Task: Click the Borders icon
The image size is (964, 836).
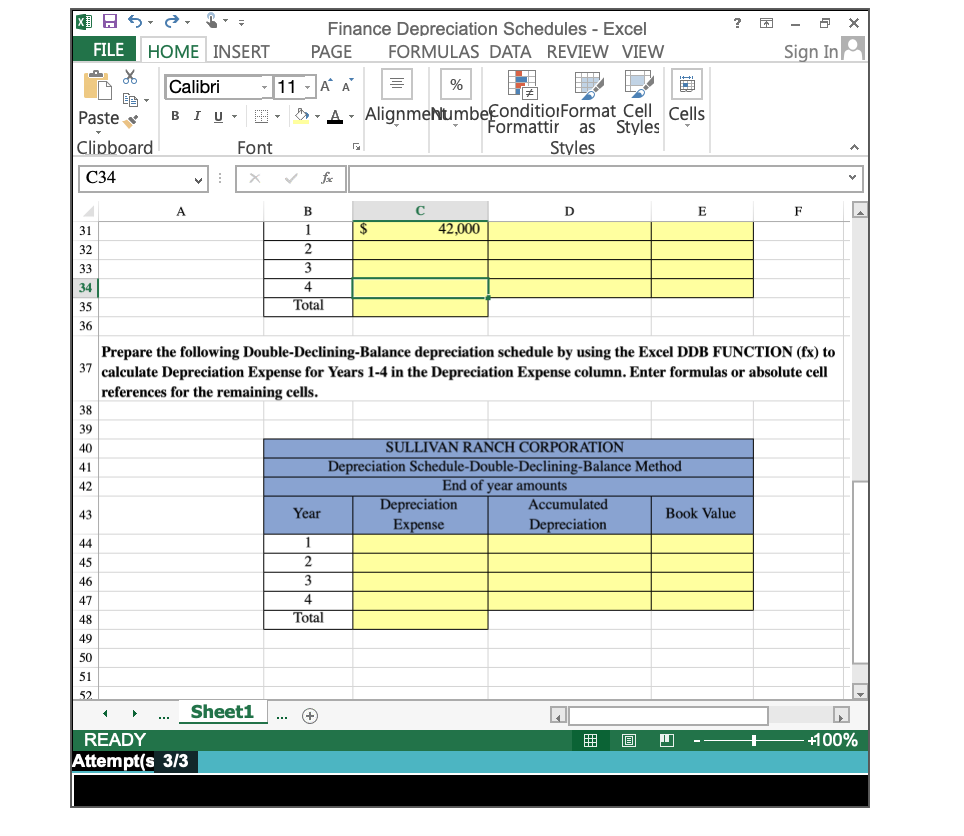Action: click(261, 116)
